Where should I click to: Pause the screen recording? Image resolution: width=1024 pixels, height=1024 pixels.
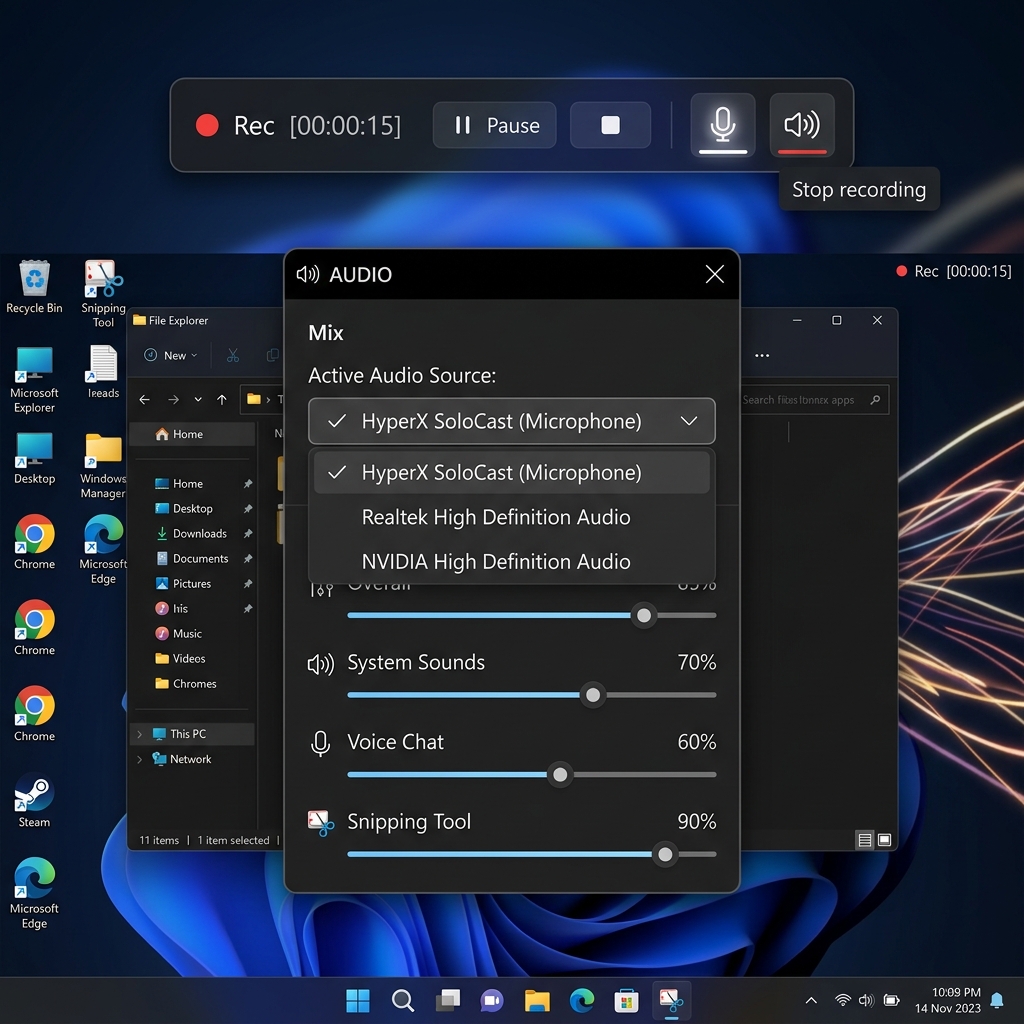pos(494,125)
